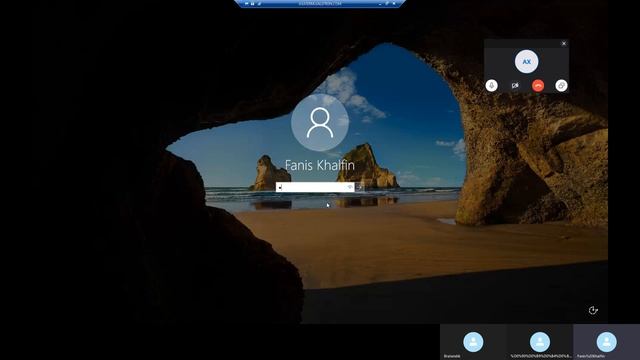
Task: Select the middle participant thumbnail with encoded name
Action: (540, 342)
